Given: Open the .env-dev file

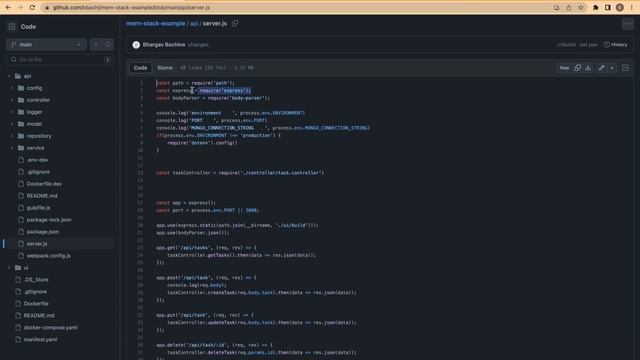Looking at the screenshot, I should click(x=38, y=160).
